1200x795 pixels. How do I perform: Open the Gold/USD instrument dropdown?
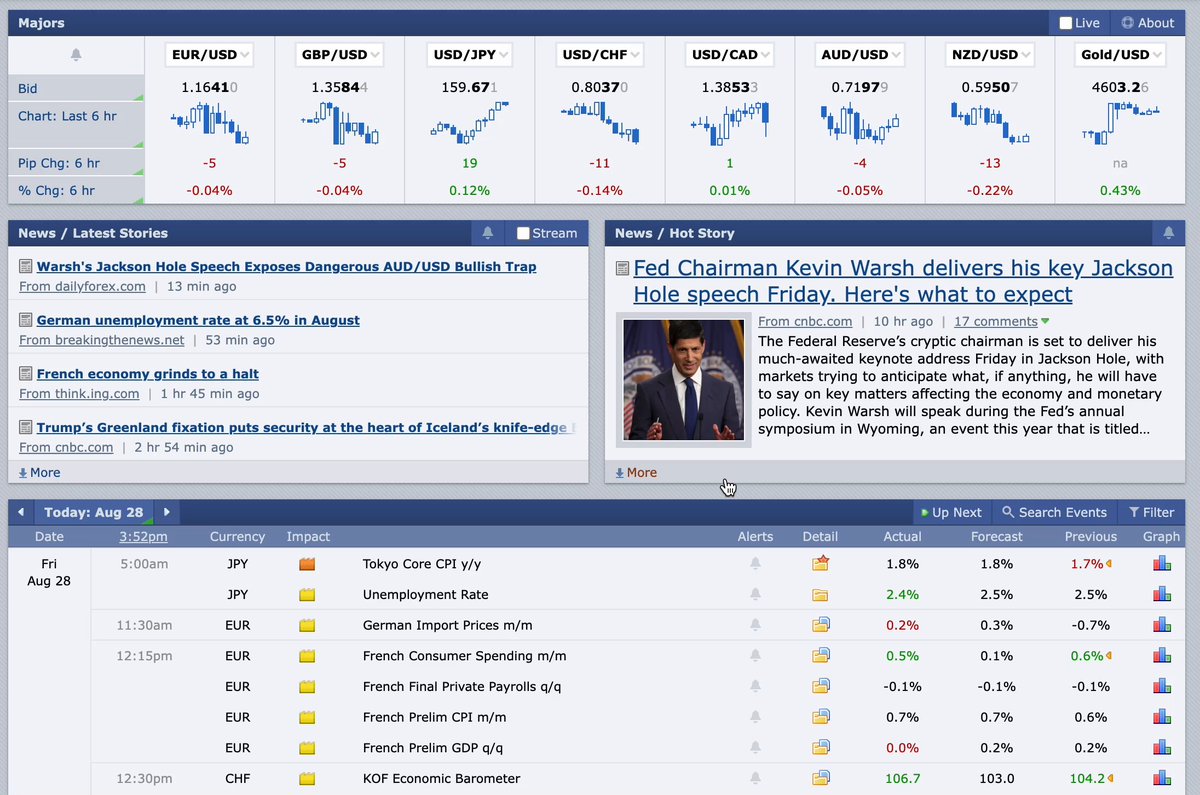[1120, 55]
